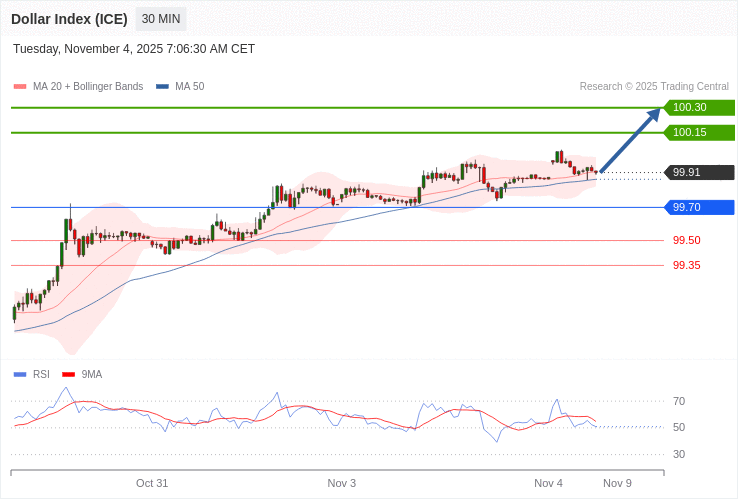
Task: Select the green 100.15 resistance label
Action: (x=699, y=132)
